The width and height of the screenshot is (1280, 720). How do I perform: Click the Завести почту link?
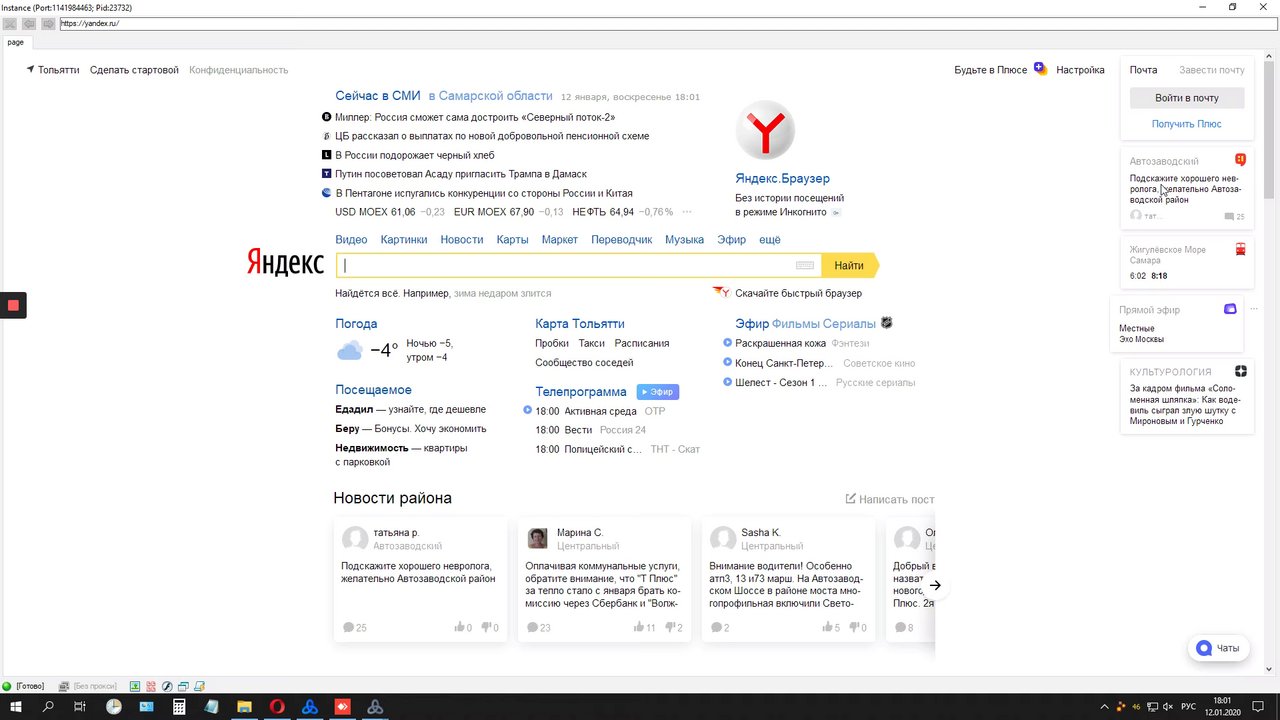[1212, 70]
